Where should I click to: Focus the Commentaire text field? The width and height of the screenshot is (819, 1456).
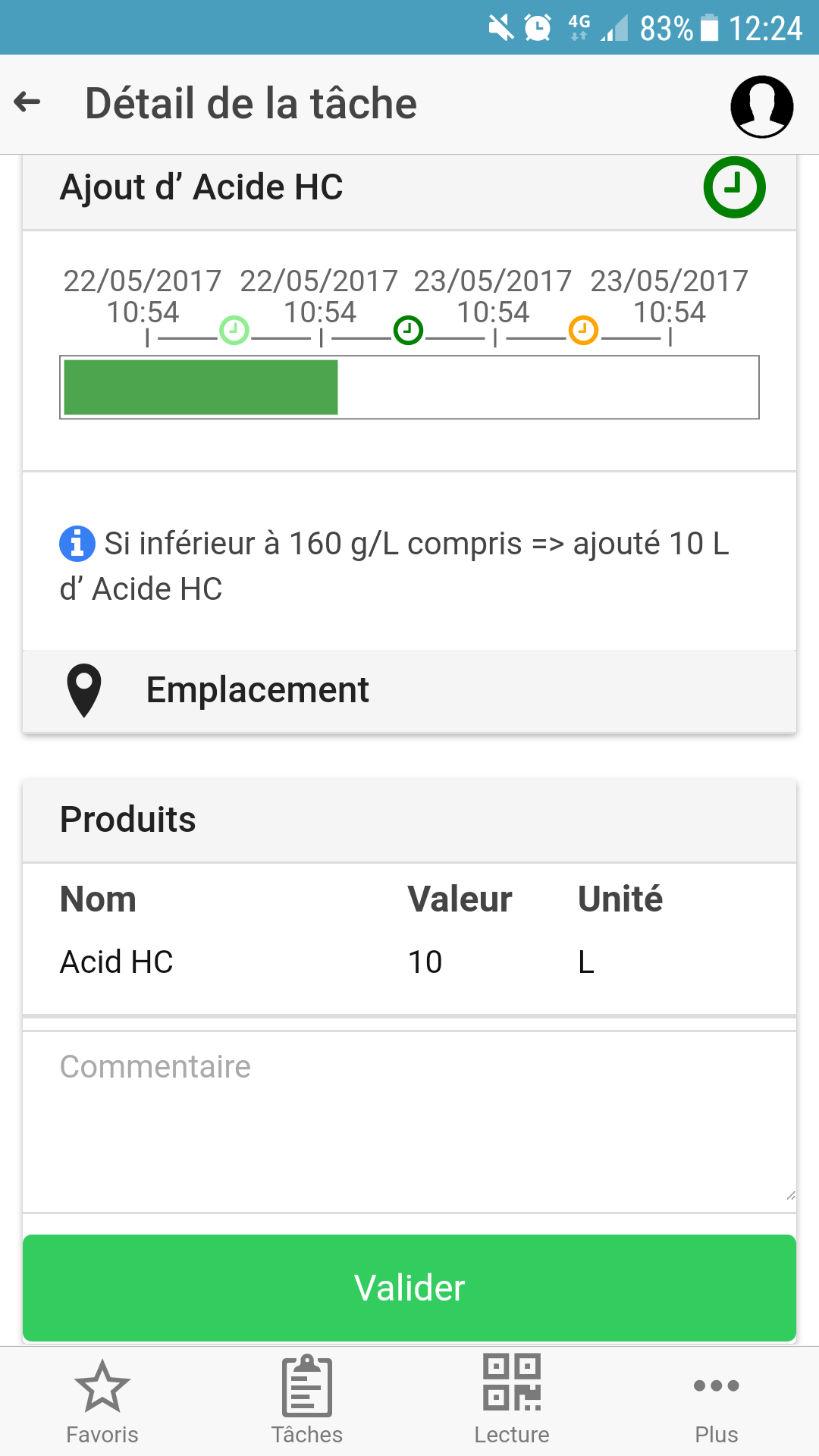[x=409, y=1121]
